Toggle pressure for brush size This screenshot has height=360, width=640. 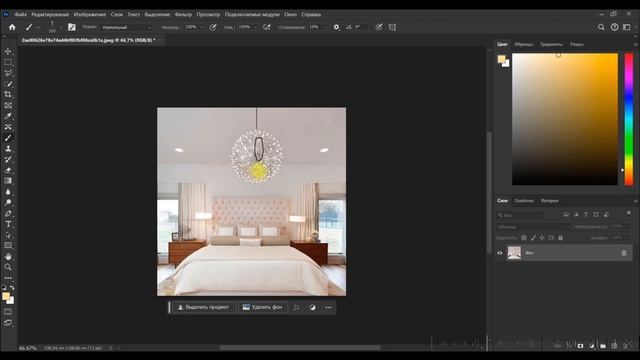click(x=379, y=27)
